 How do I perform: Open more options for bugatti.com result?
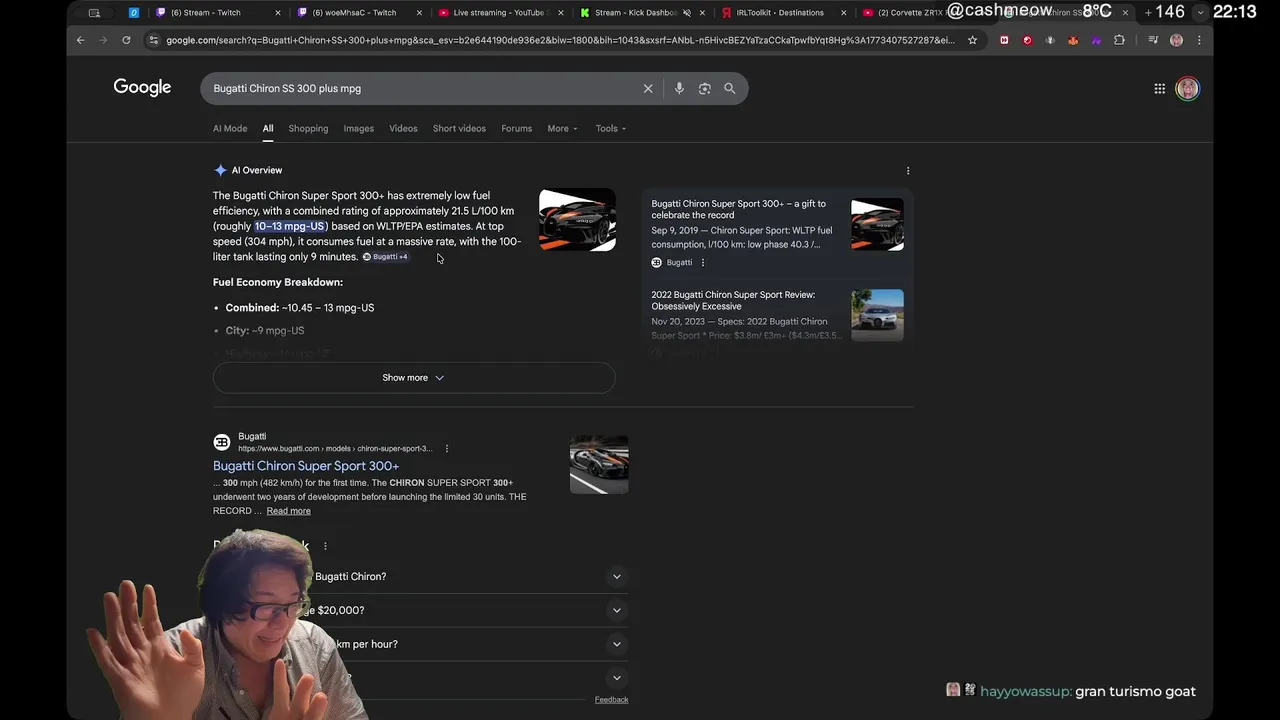pos(447,448)
